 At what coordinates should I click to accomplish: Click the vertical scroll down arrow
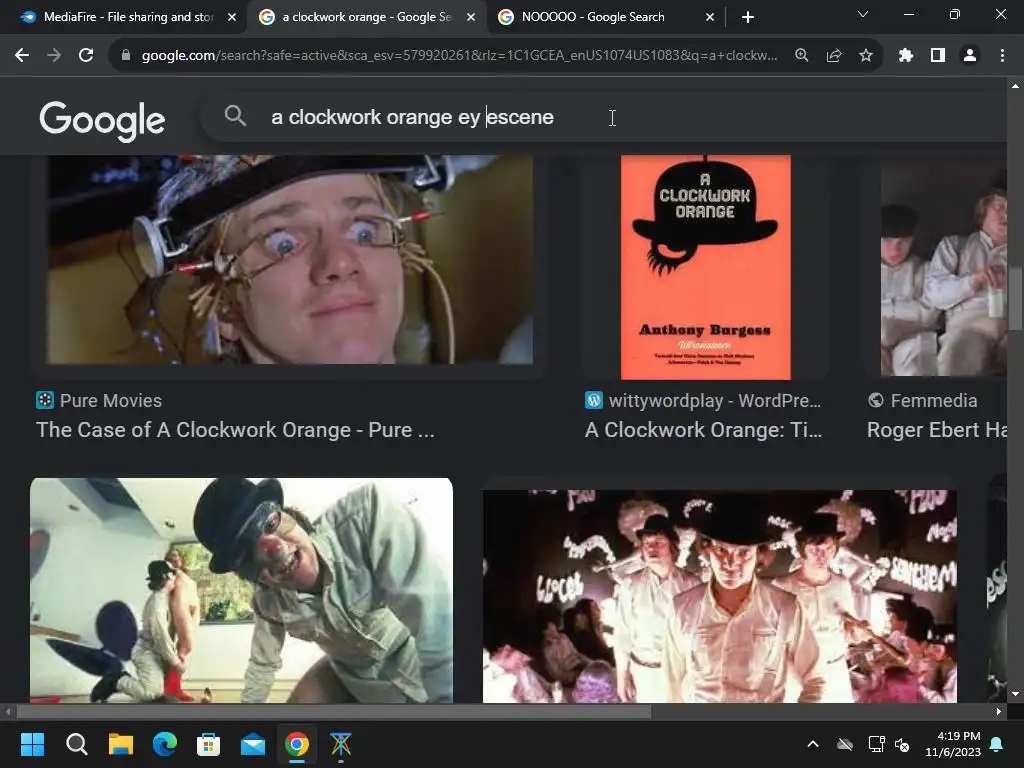click(x=1015, y=694)
